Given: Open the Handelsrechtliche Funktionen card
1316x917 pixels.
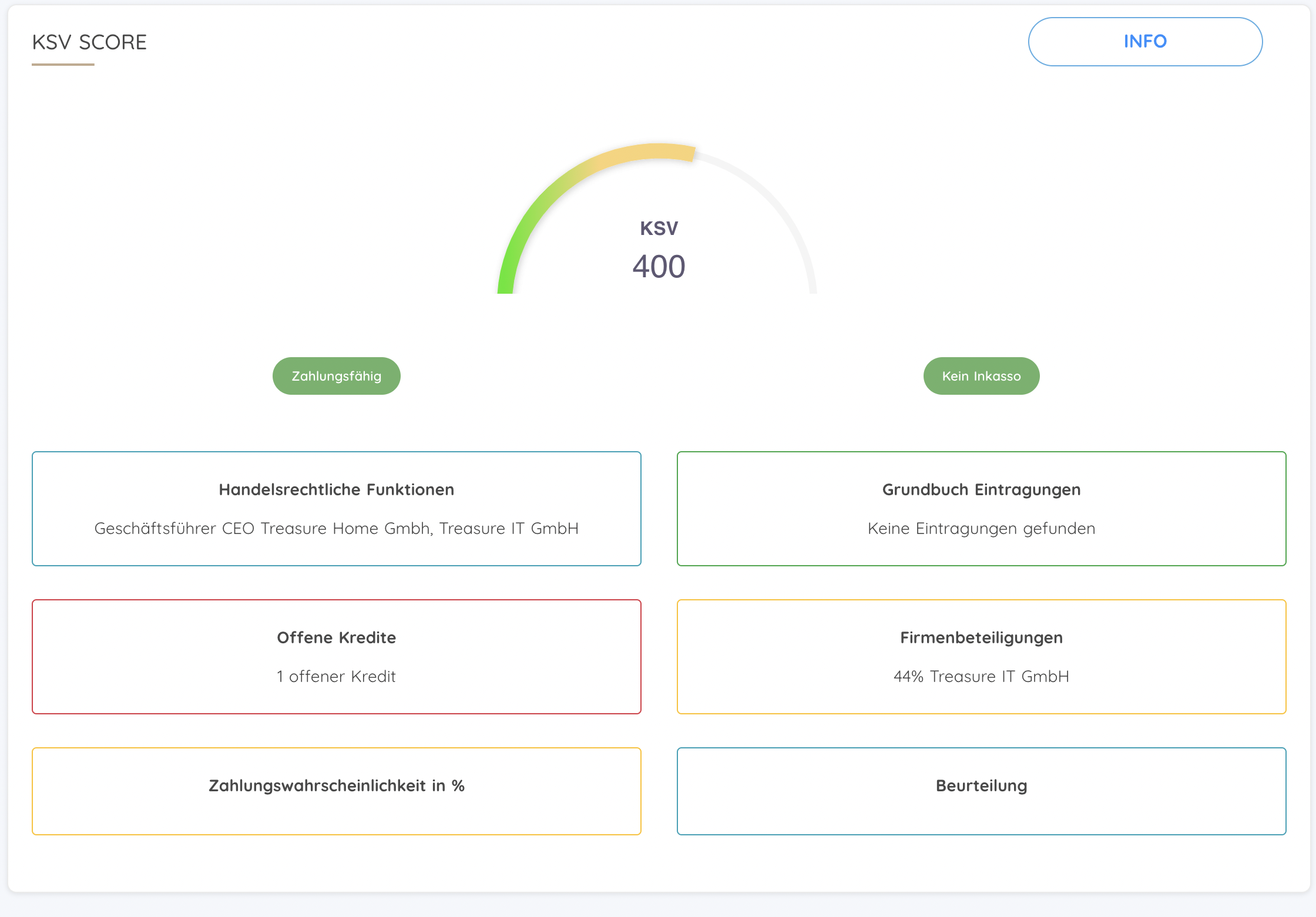Looking at the screenshot, I should (337, 509).
